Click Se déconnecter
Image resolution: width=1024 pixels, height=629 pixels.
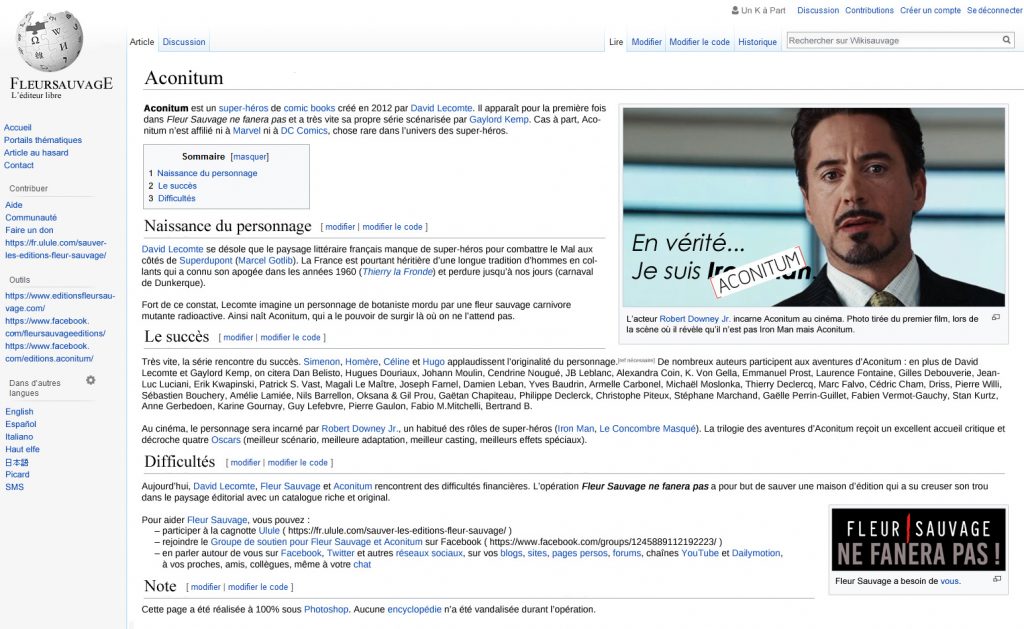995,10
